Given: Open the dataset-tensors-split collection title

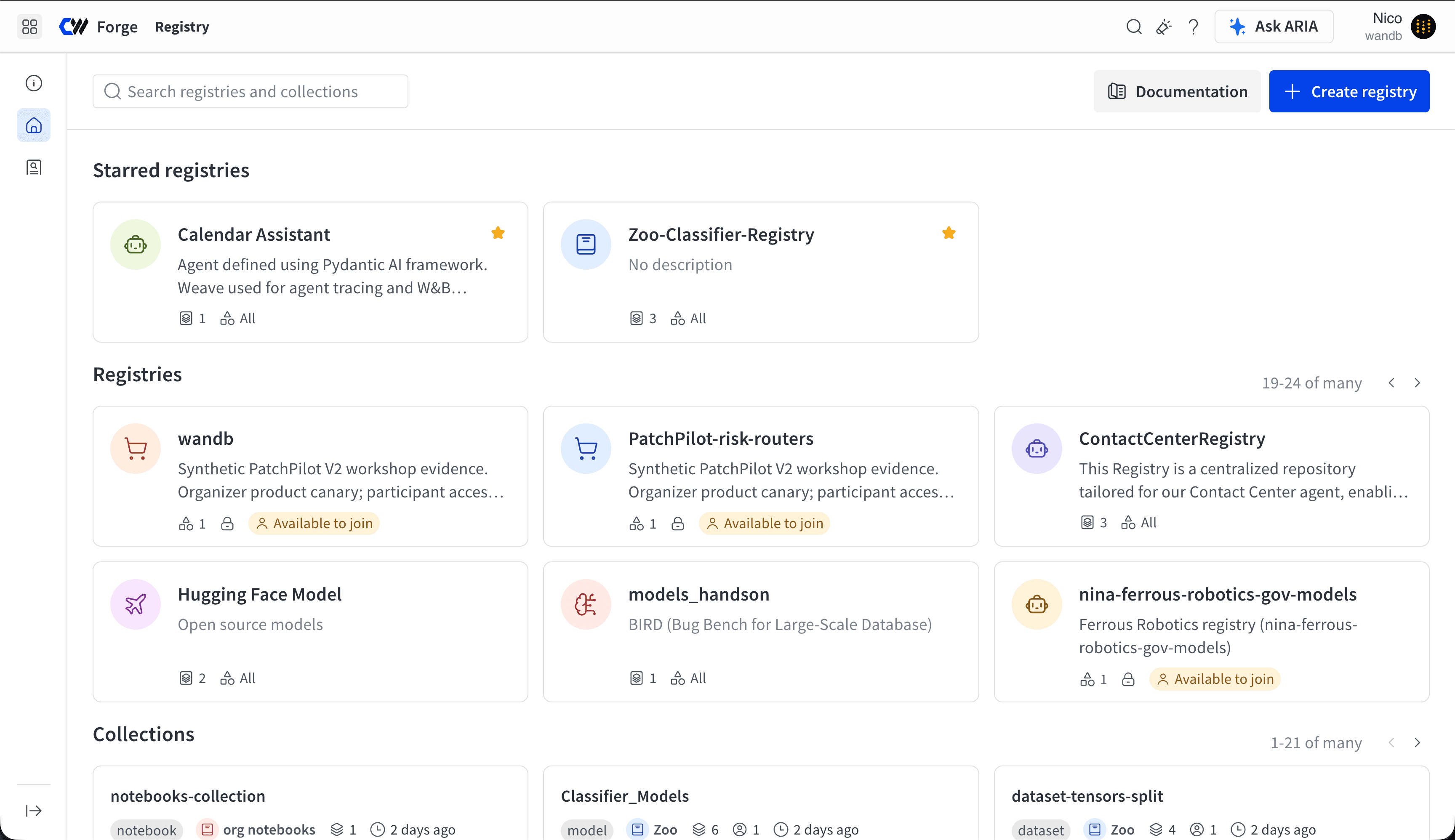Looking at the screenshot, I should 1087,796.
